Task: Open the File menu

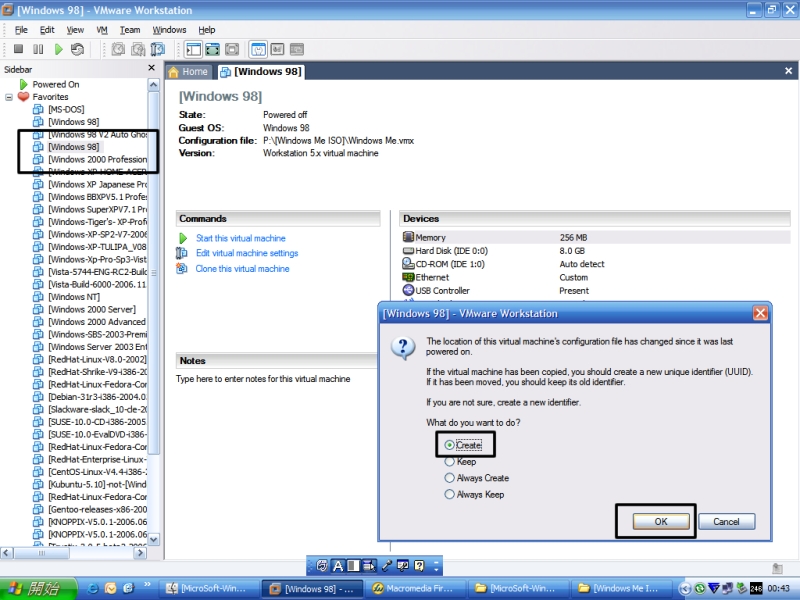Action: pos(21,30)
